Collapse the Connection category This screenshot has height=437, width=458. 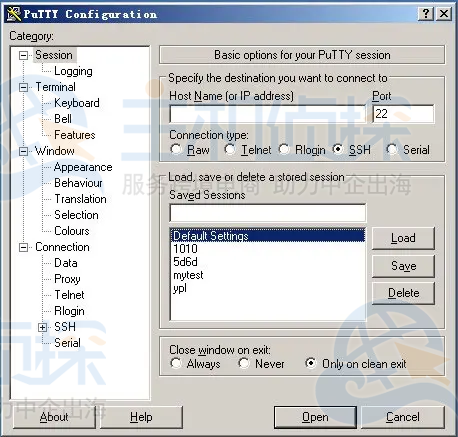pos(23,247)
